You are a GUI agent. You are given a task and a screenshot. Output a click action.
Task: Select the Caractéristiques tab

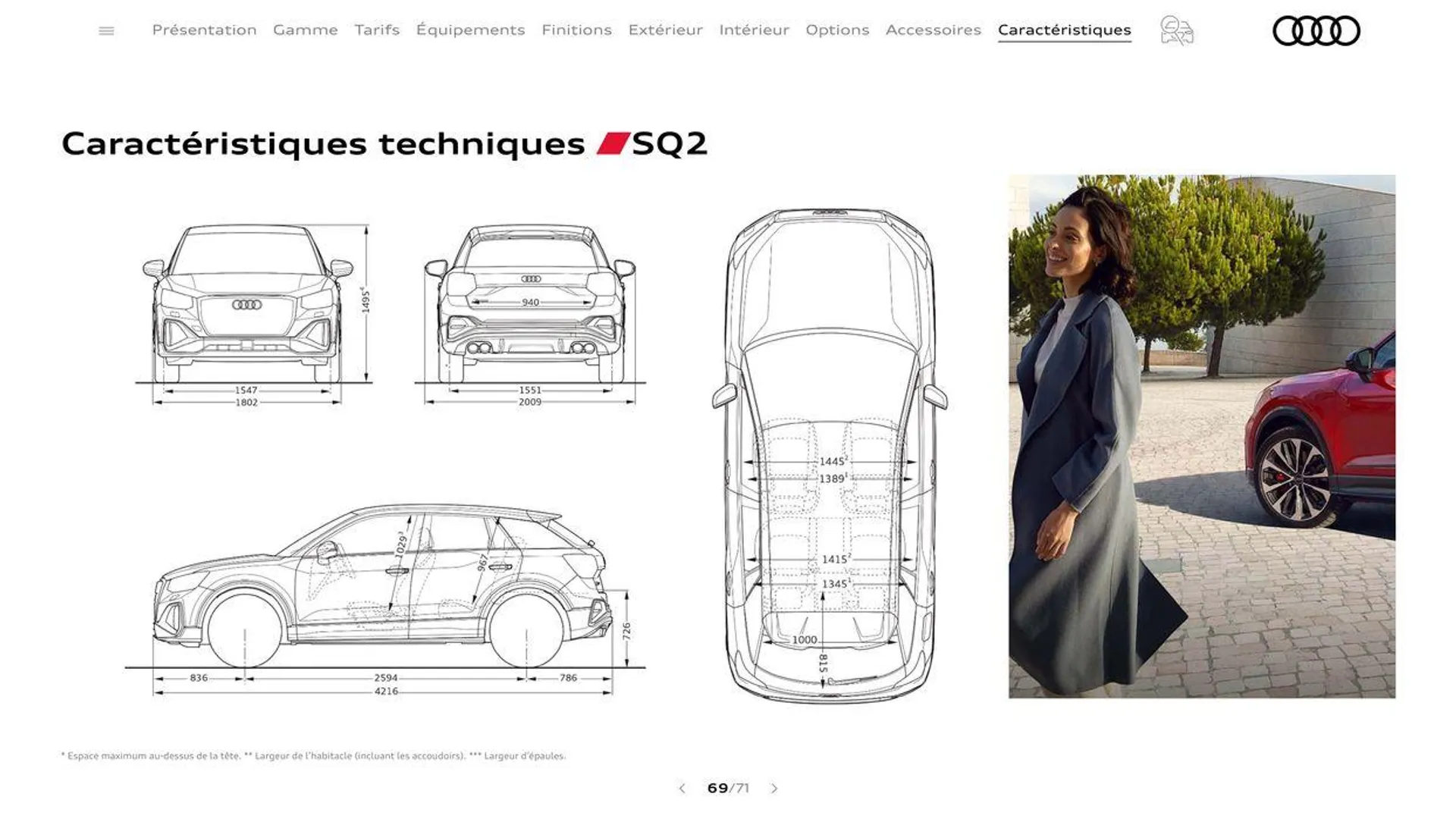click(1064, 30)
